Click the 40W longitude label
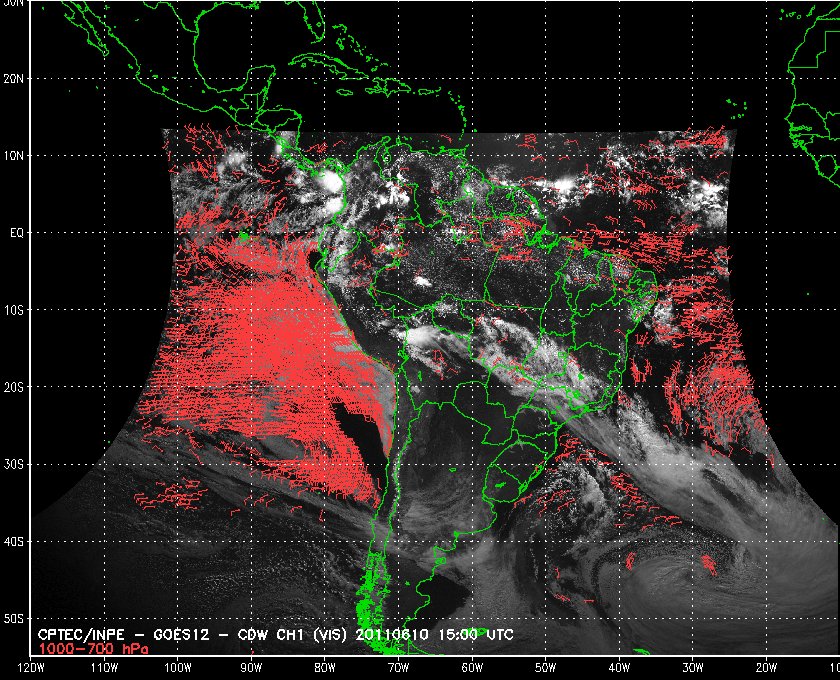840x680 pixels. coord(619,668)
